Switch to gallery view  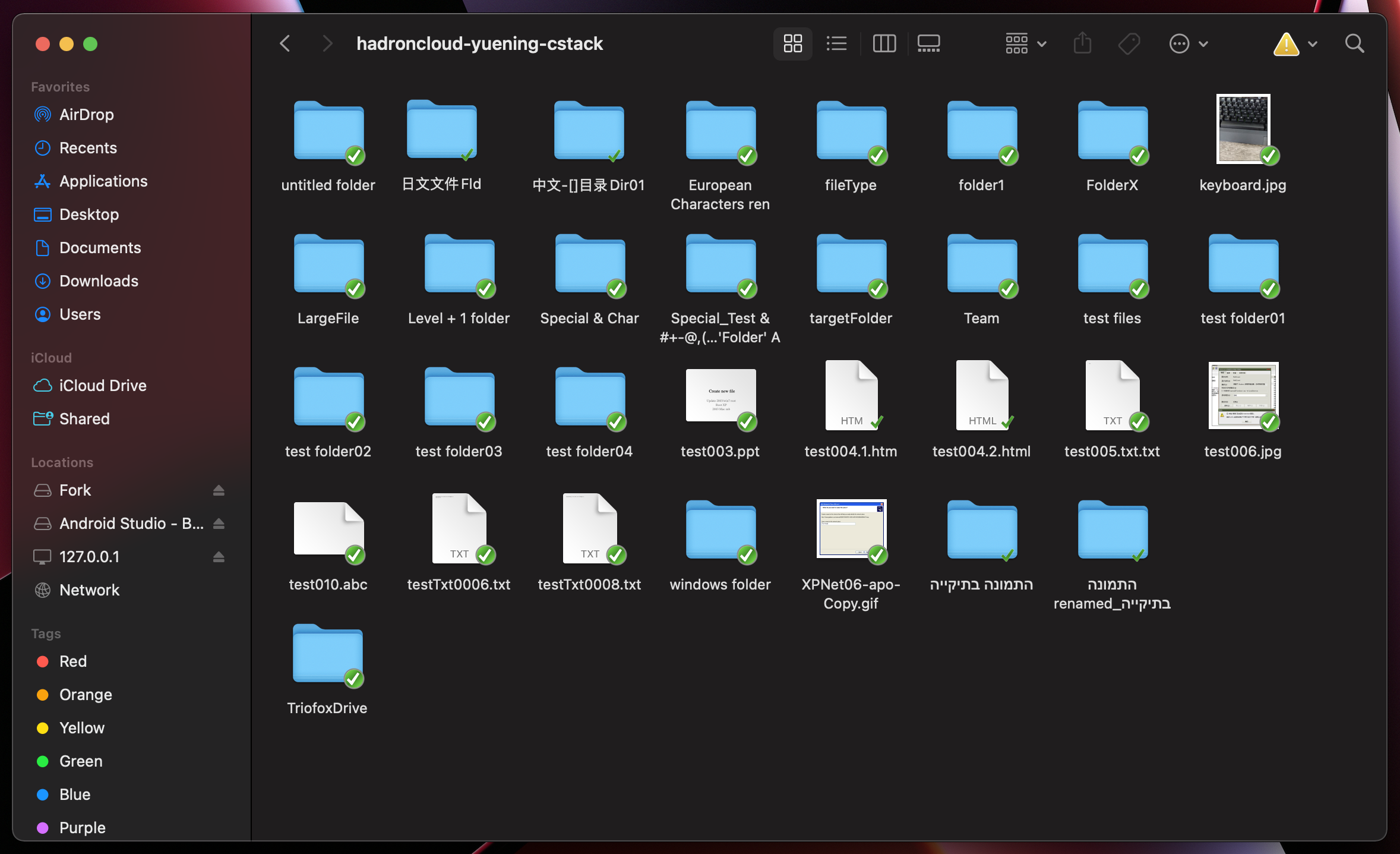(x=927, y=43)
